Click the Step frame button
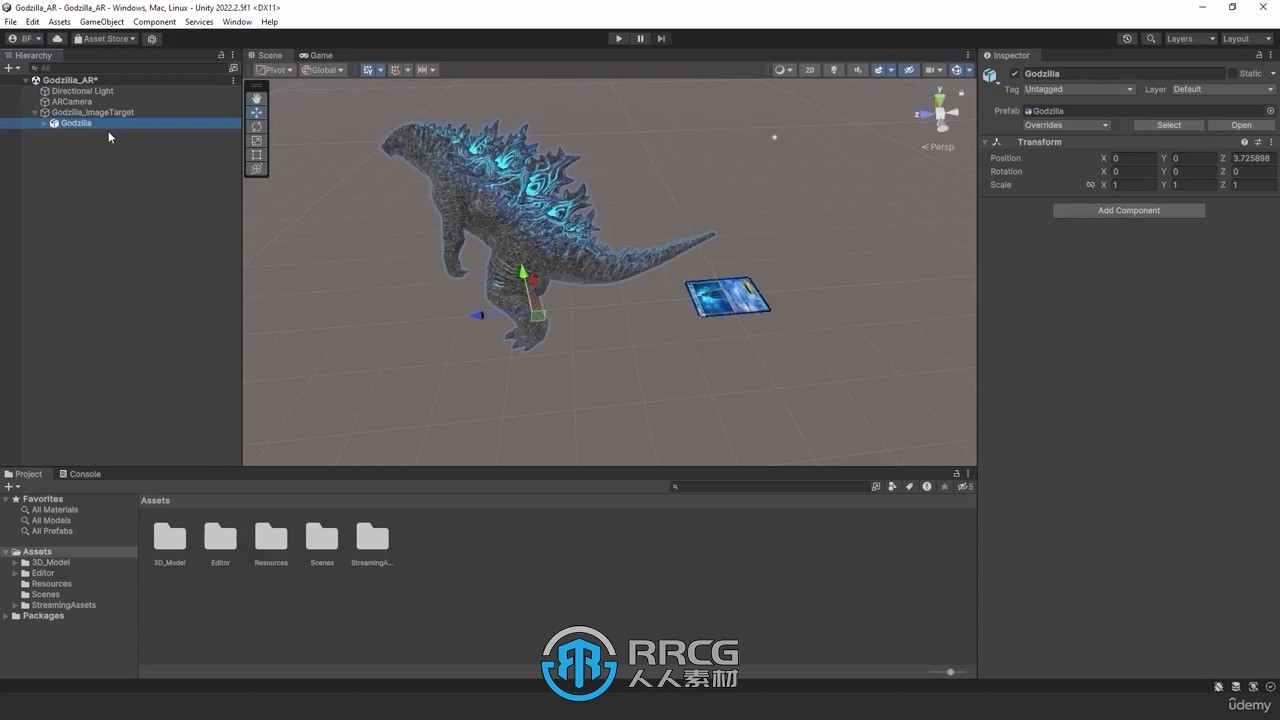Image resolution: width=1280 pixels, height=720 pixels. coord(661,39)
